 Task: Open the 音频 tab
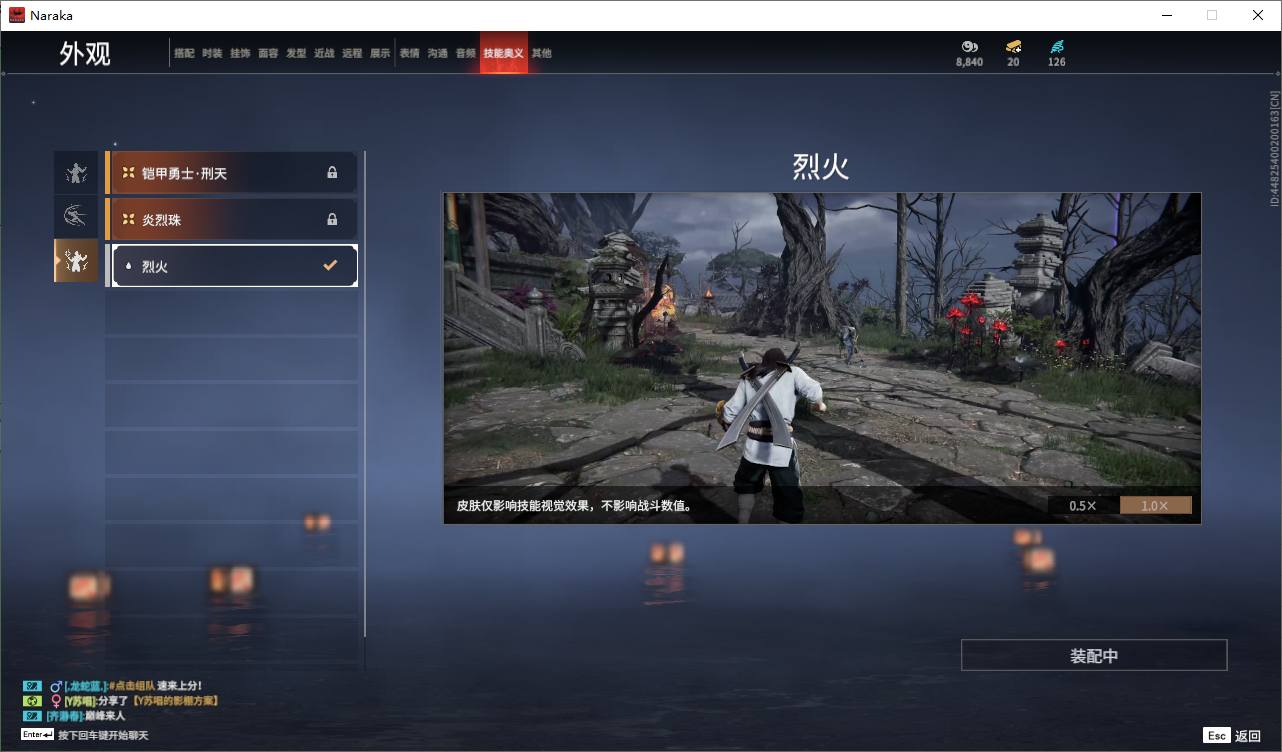pyautogui.click(x=466, y=53)
